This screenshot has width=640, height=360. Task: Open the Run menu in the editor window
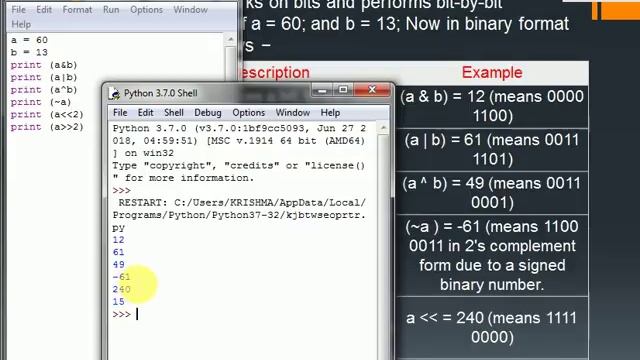111,9
